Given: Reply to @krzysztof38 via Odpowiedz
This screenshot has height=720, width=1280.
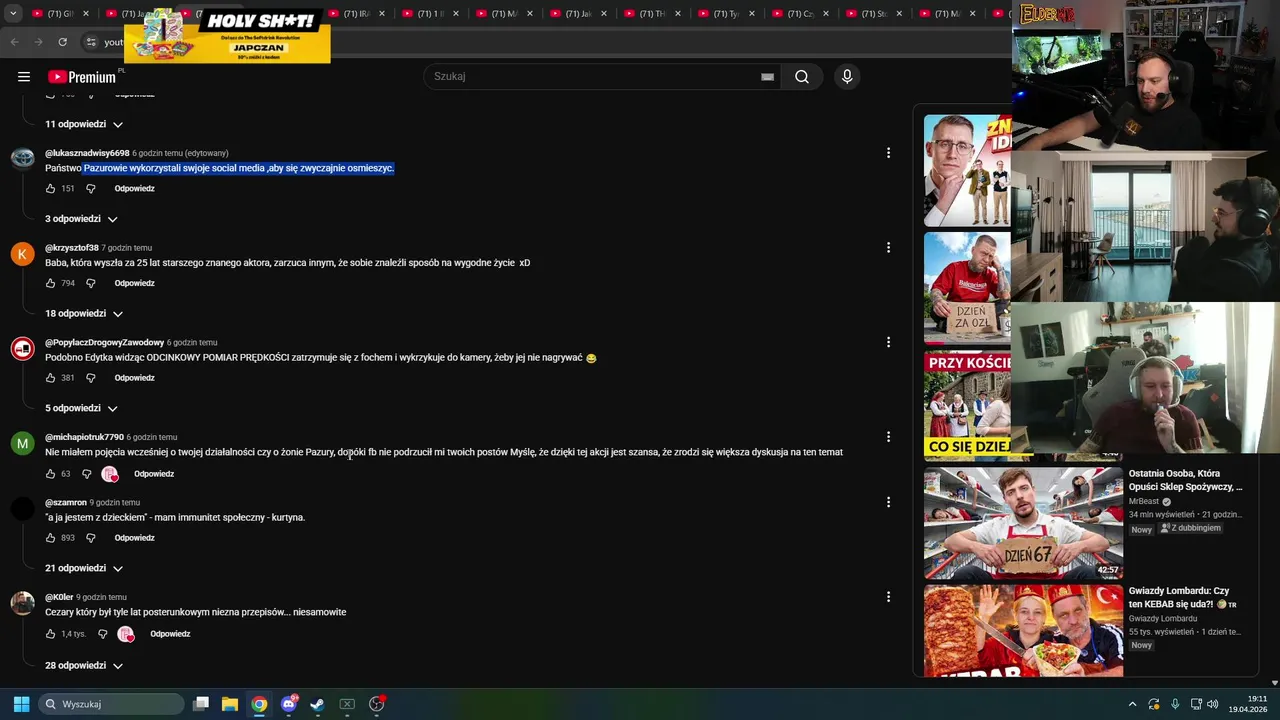Looking at the screenshot, I should click(134, 283).
